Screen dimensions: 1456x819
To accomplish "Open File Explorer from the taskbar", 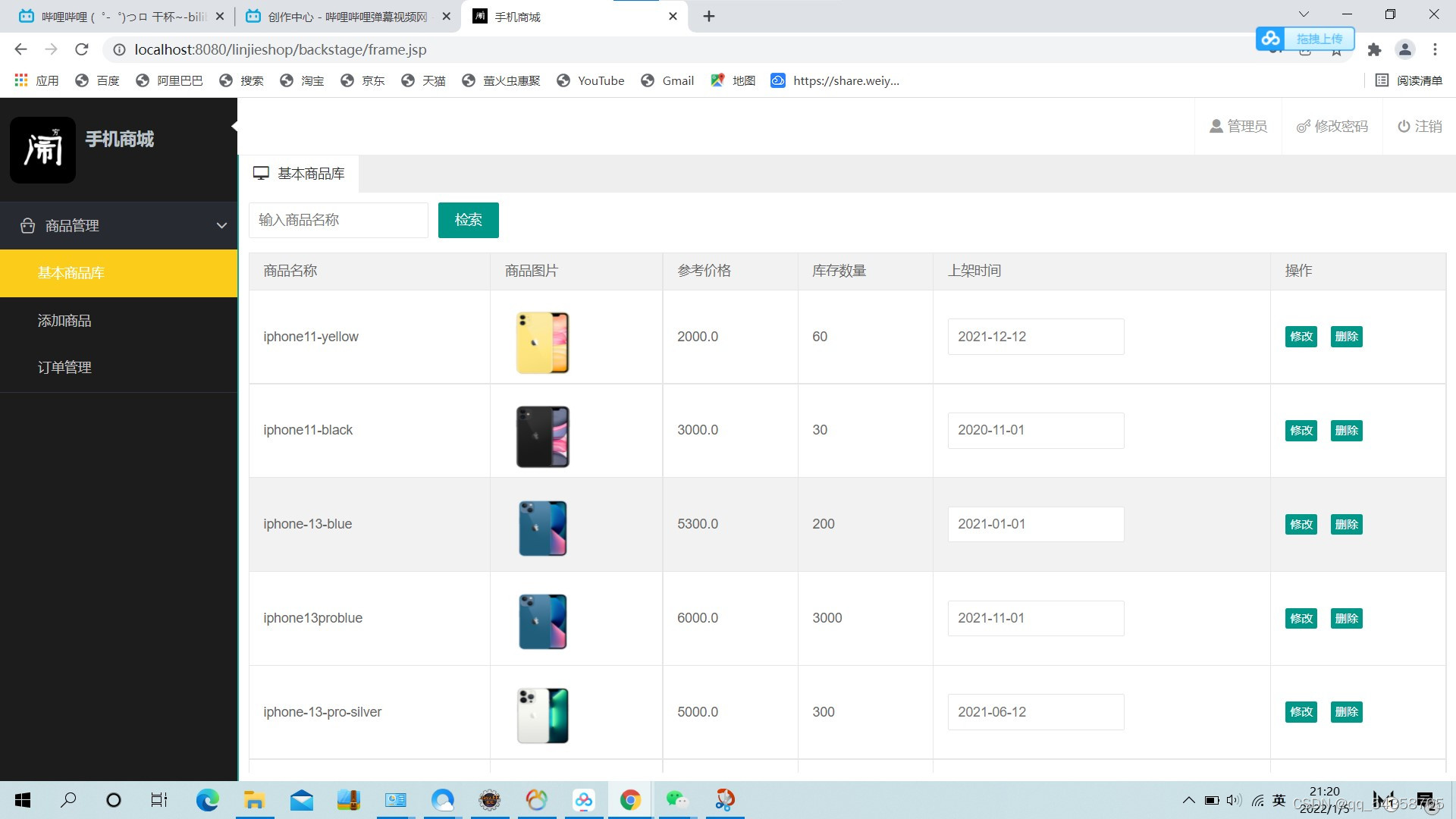I will click(254, 800).
